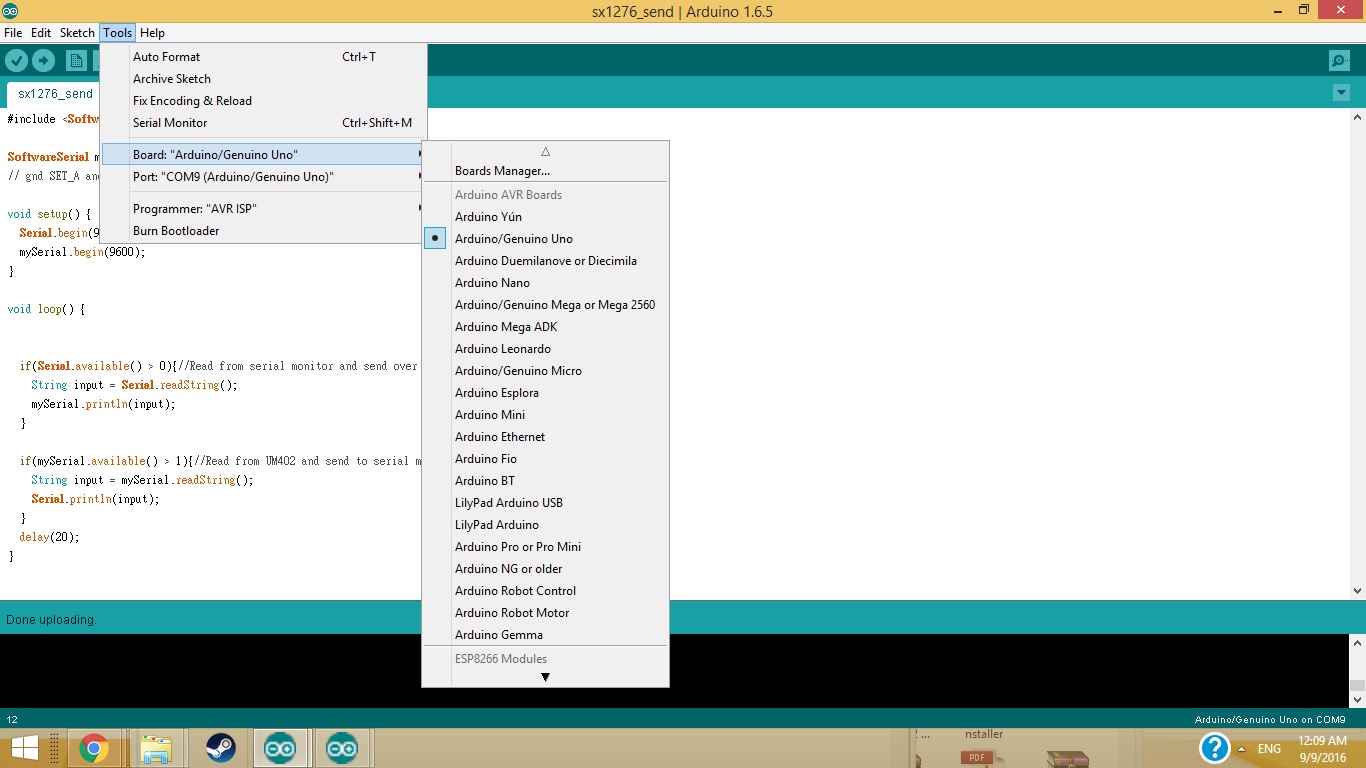The height and width of the screenshot is (768, 1366).
Task: Select Arduino Nano as the board
Action: point(492,282)
